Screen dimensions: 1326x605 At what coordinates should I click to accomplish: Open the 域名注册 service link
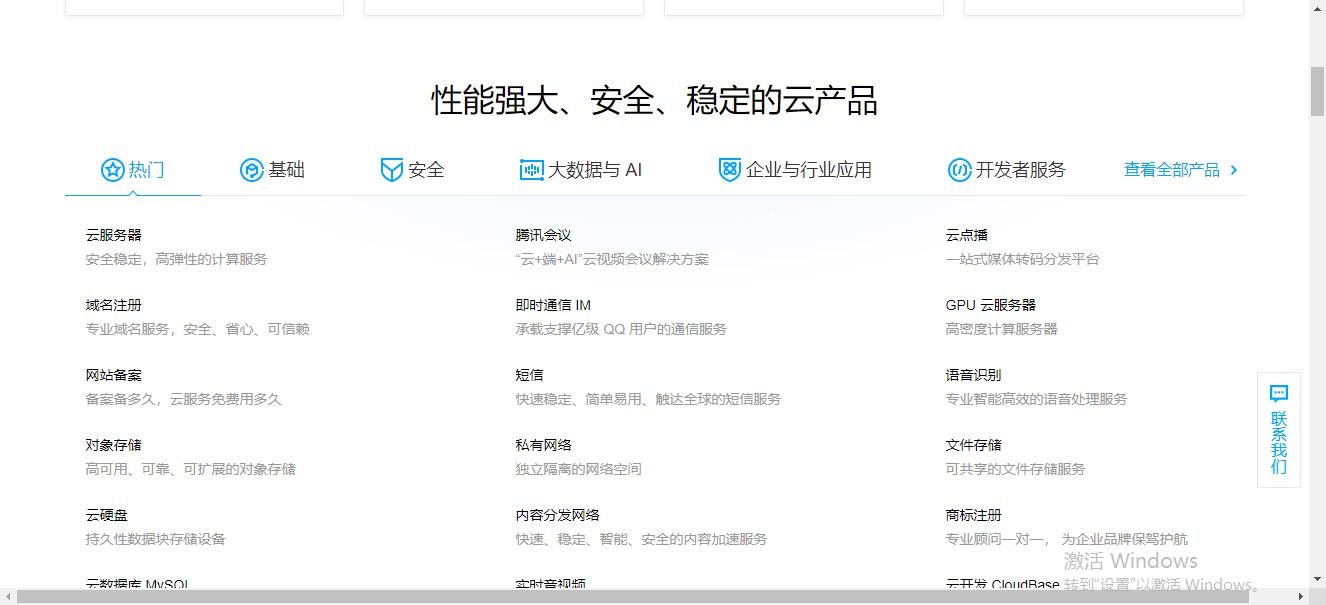pyautogui.click(x=112, y=304)
